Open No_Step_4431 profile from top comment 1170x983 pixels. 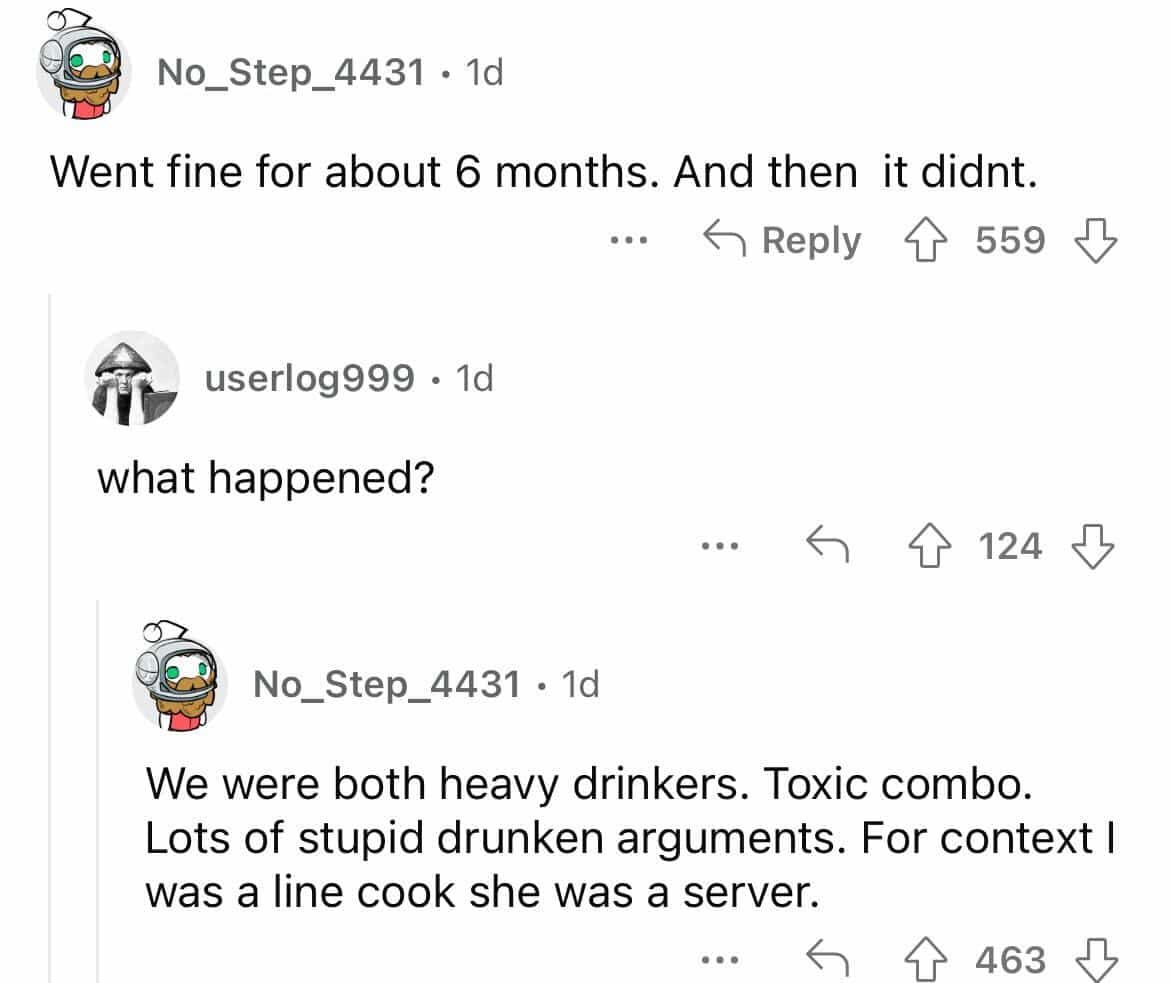pos(290,73)
